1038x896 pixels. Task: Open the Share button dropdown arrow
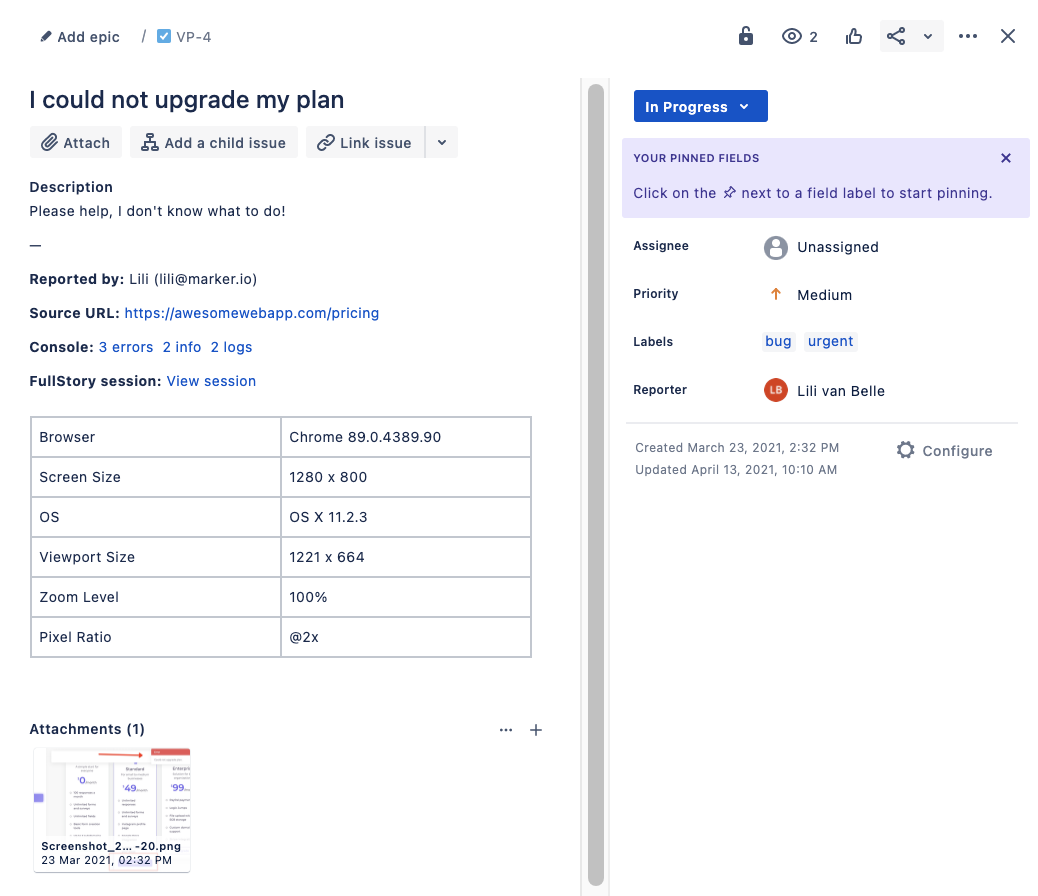927,35
